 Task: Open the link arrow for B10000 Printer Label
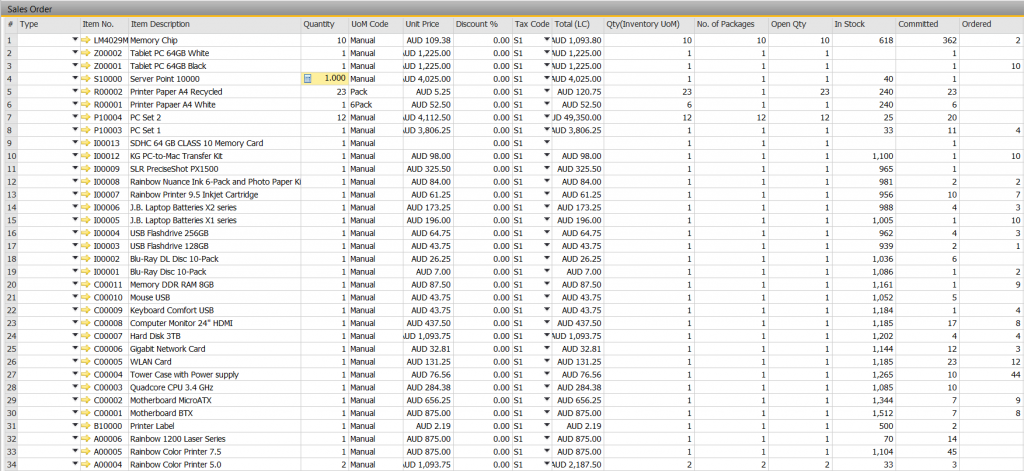[x=86, y=425]
